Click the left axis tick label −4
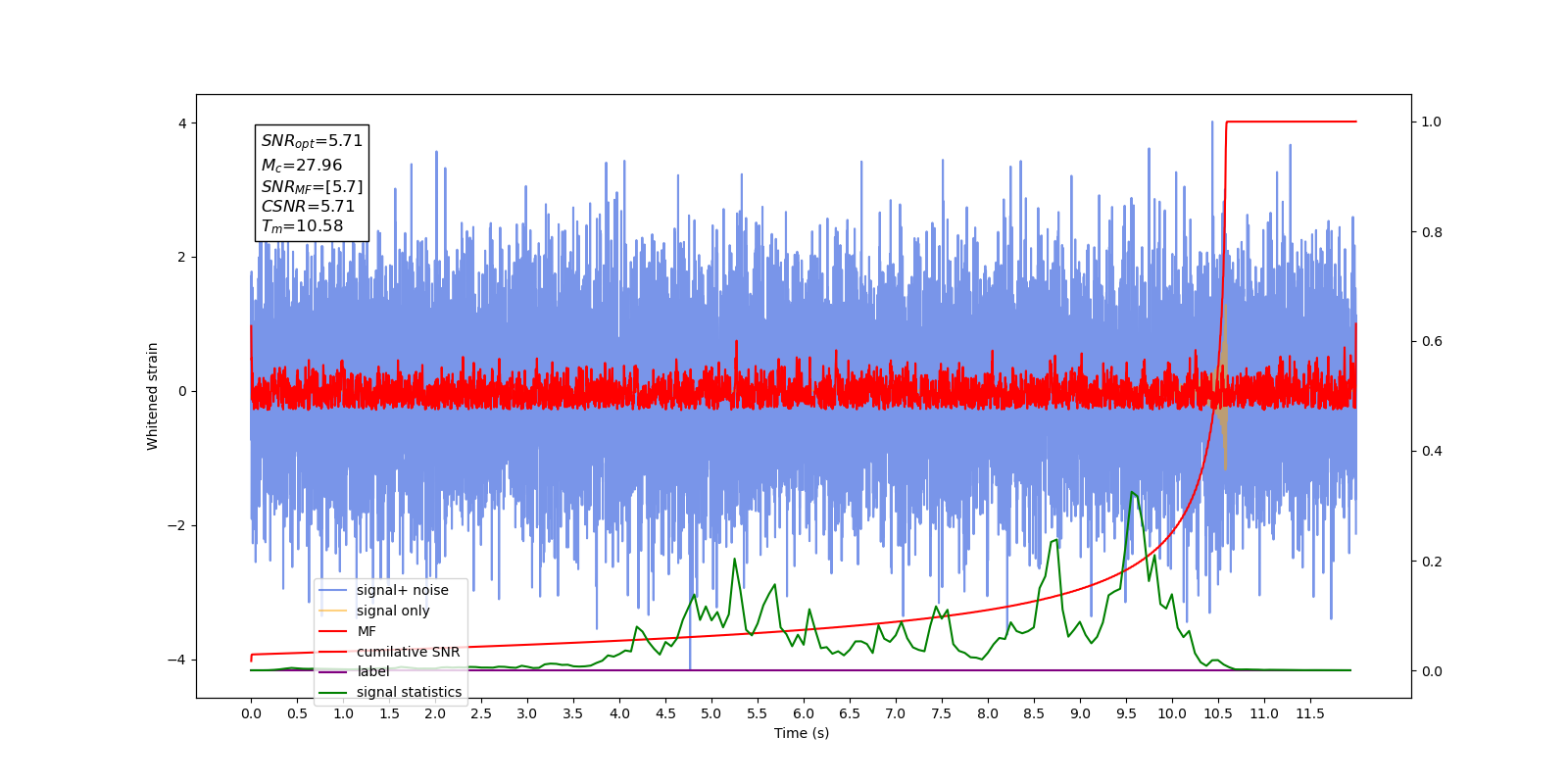Image resolution: width=1568 pixels, height=784 pixels. point(177,660)
